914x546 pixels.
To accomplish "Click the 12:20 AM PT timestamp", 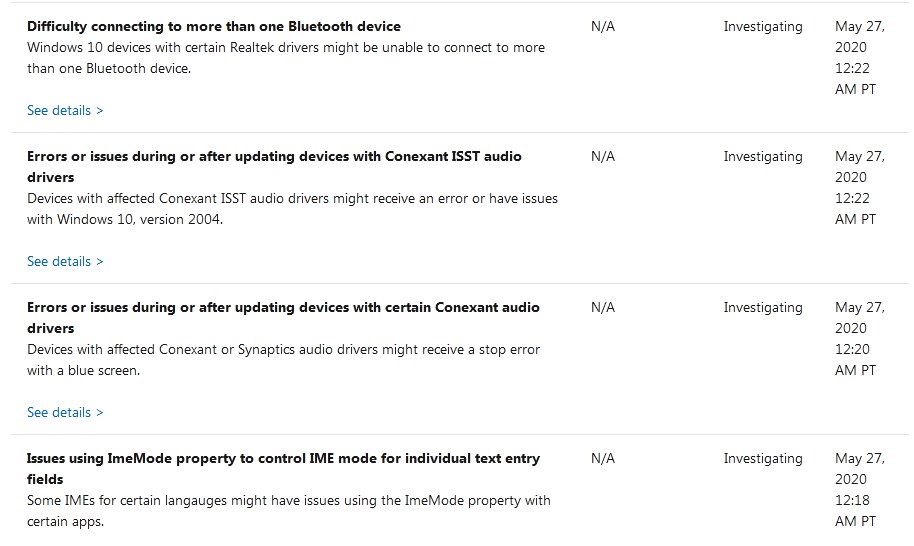I will tap(855, 360).
